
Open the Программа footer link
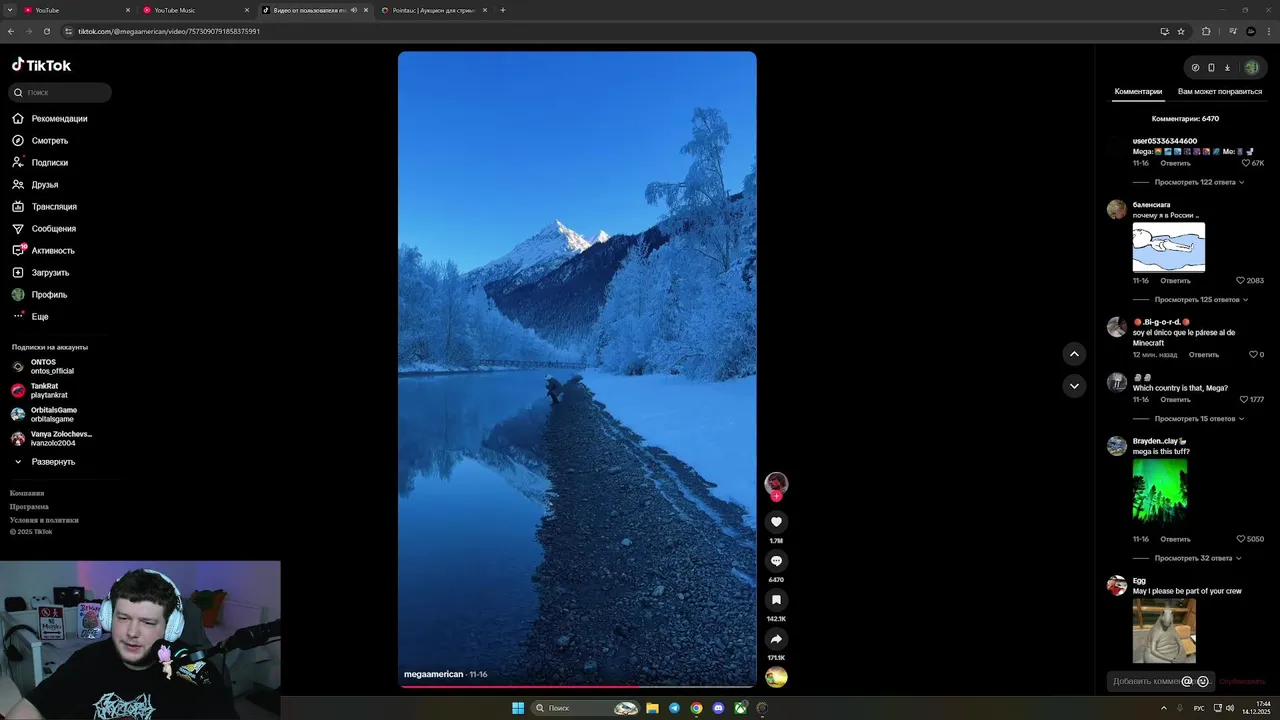tap(29, 506)
